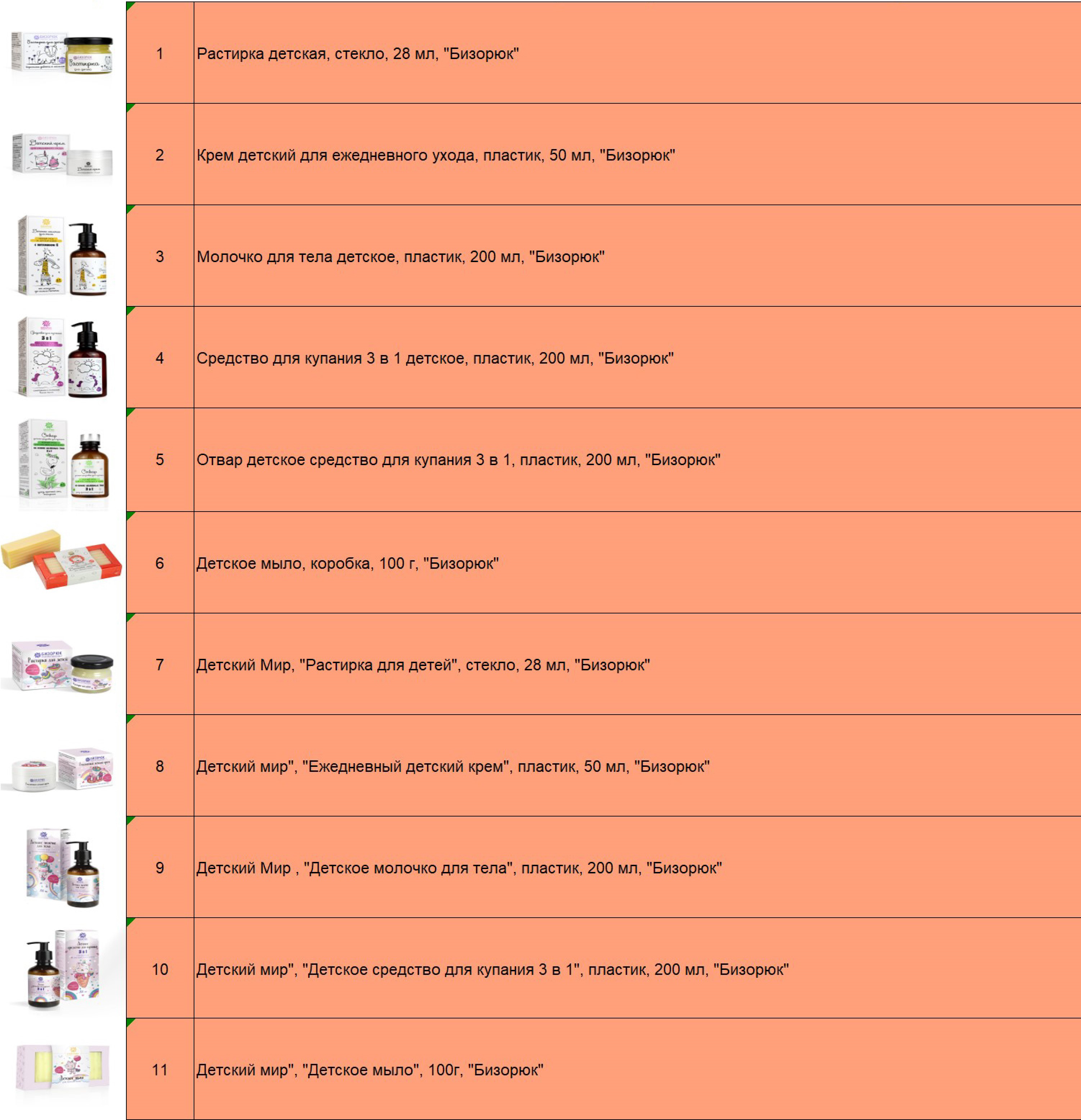1081x1120 pixels.
Task: Select the Крем детский product thumbnail
Action: [62, 154]
